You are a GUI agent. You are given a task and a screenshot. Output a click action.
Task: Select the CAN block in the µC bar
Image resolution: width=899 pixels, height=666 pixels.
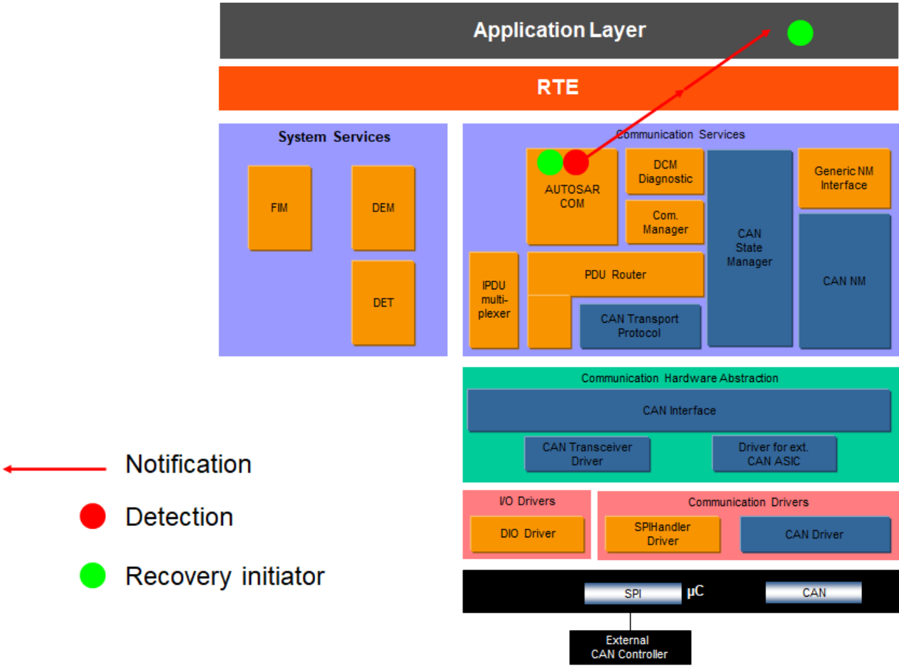coord(814,593)
